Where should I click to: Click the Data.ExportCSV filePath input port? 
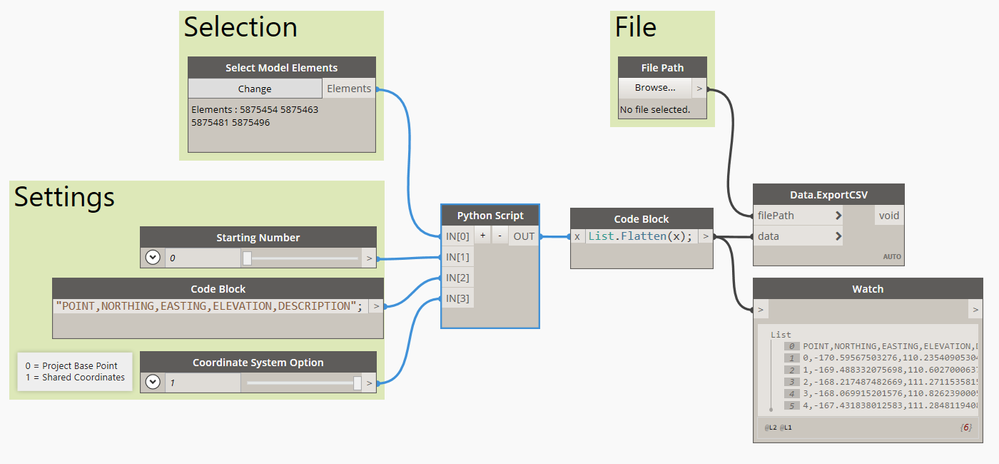coord(798,215)
